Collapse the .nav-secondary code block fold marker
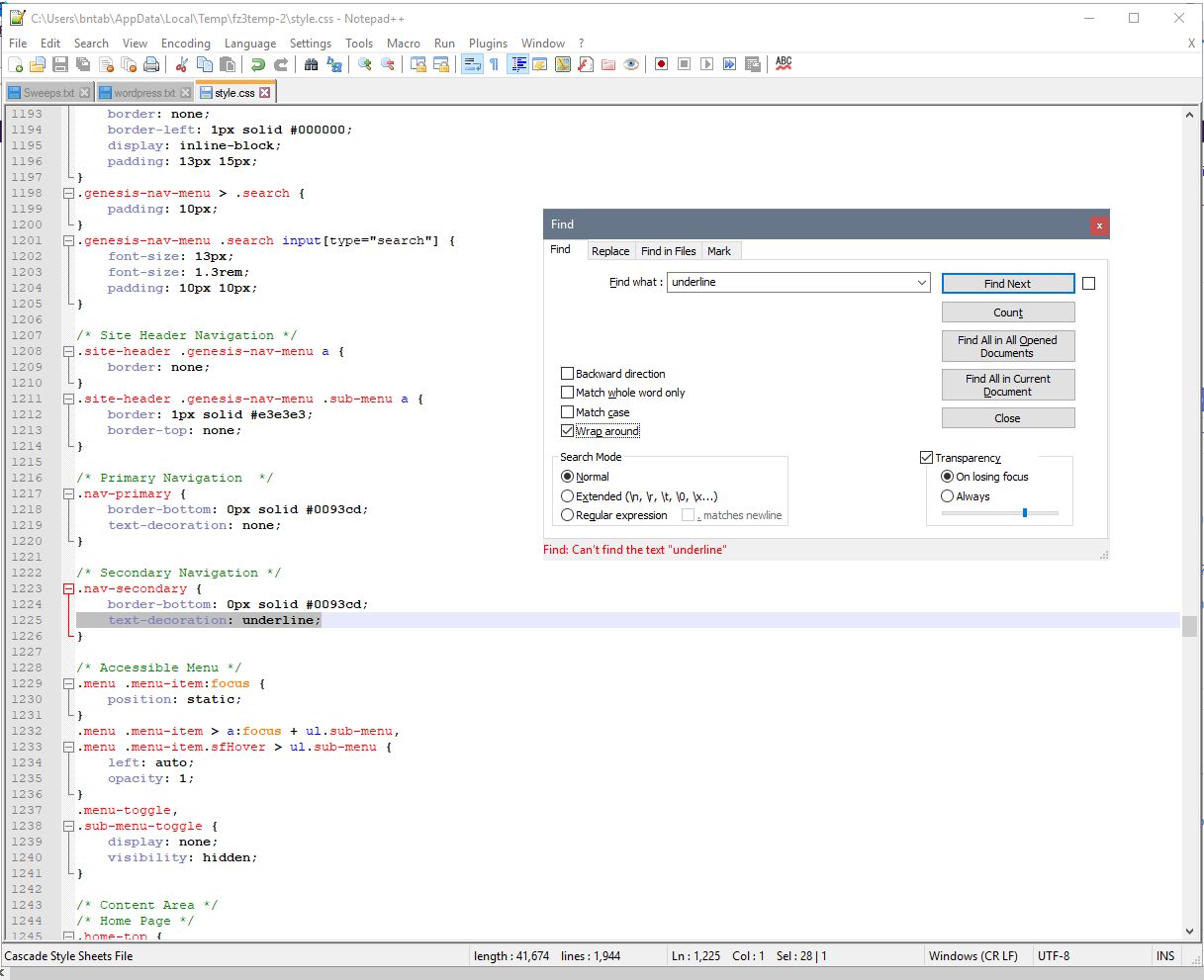 coord(69,588)
